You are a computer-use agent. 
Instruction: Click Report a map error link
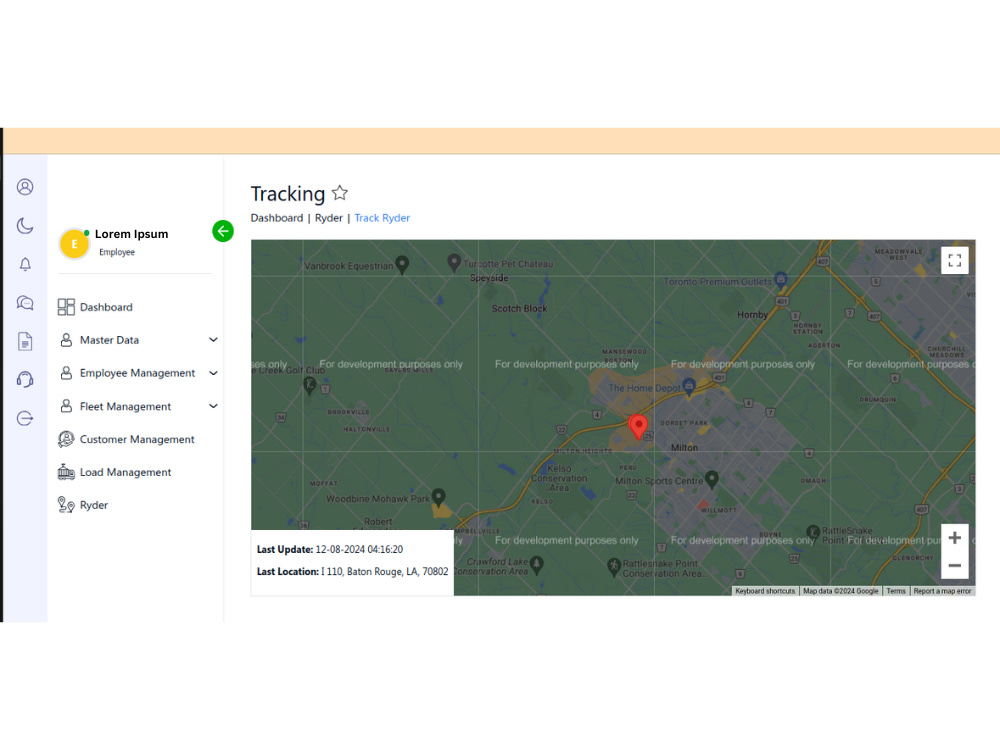pyautogui.click(x=942, y=591)
